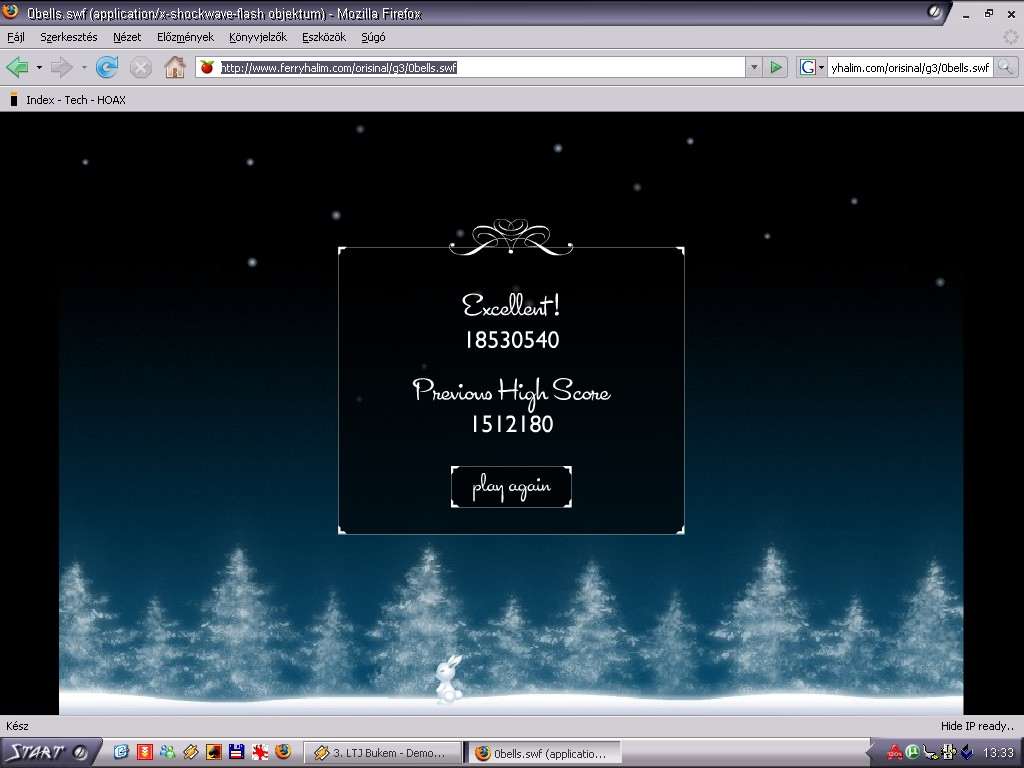The width and height of the screenshot is (1024, 768).
Task: Open the Index - Tech - HOAX bookmark
Action: [67, 100]
